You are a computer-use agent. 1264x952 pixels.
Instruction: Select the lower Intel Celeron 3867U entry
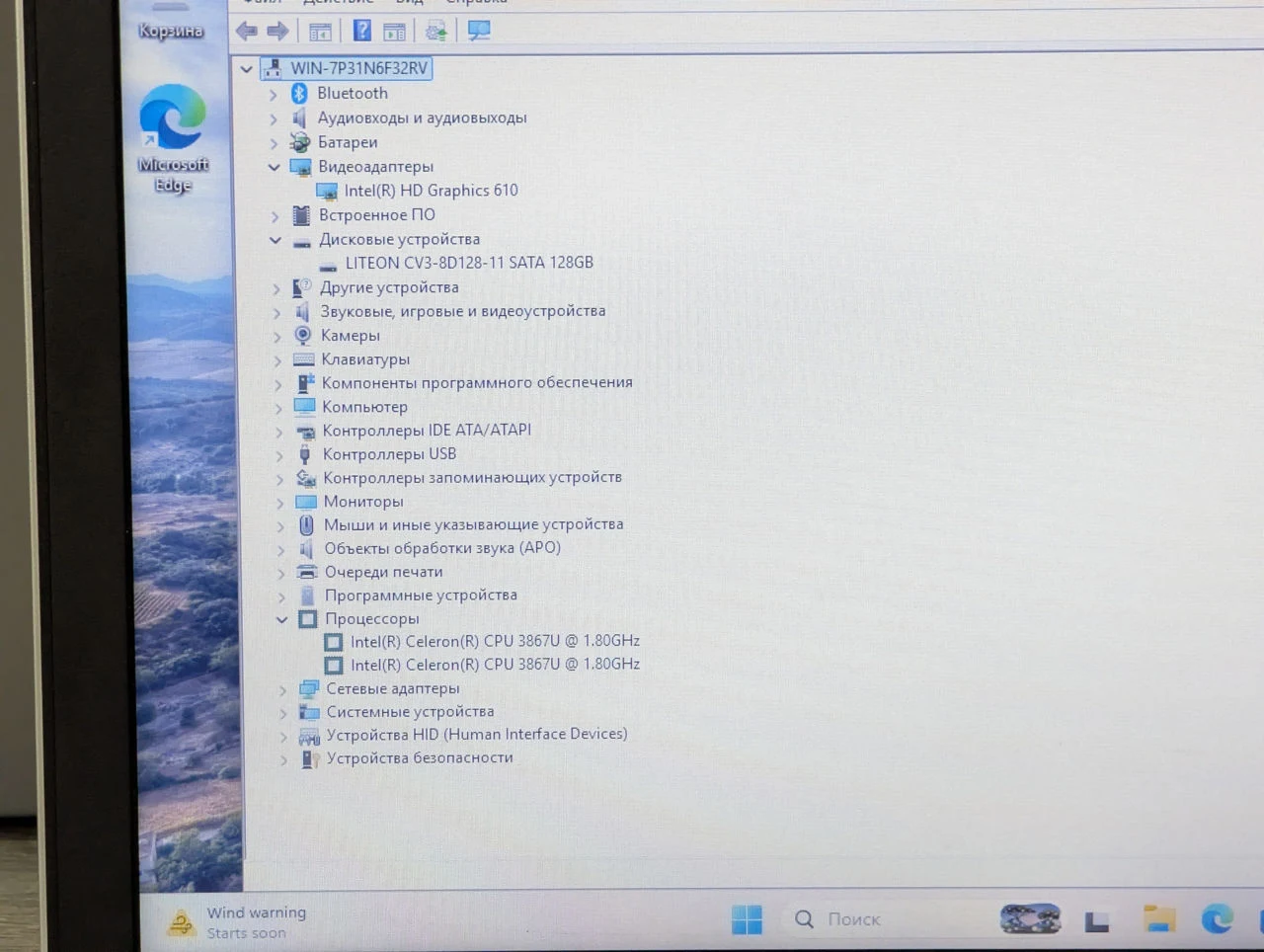tap(495, 665)
